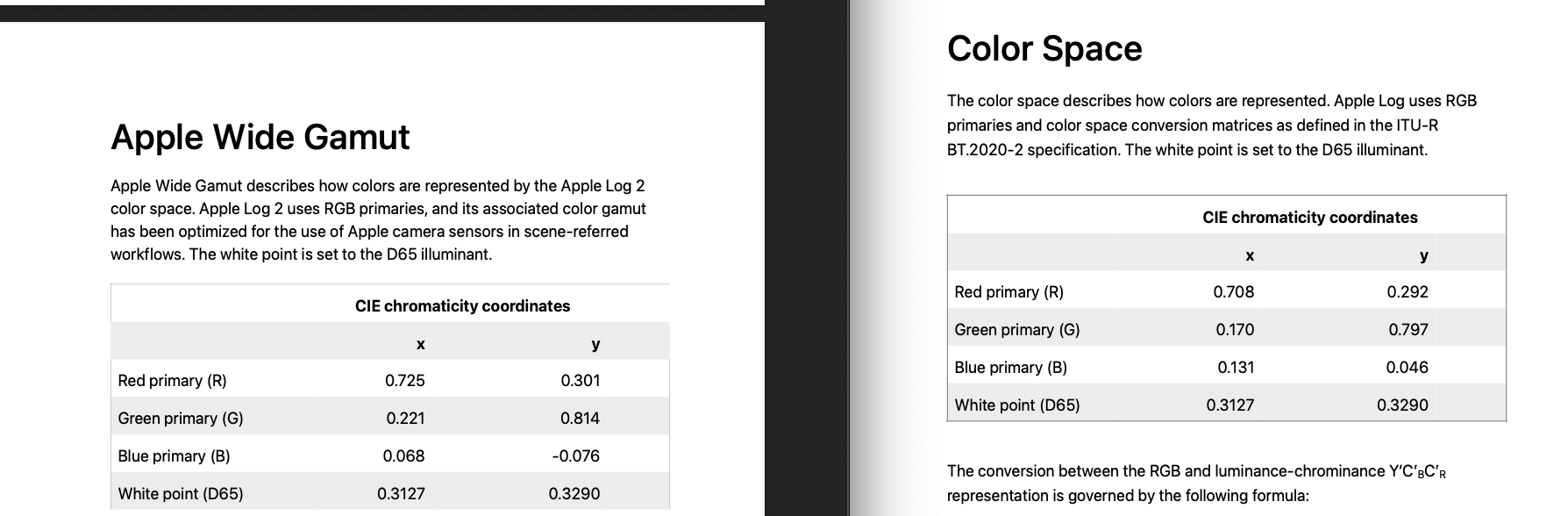Click the 0.170 green primary x value
Screen dimensions: 1568x516
click(x=1235, y=330)
